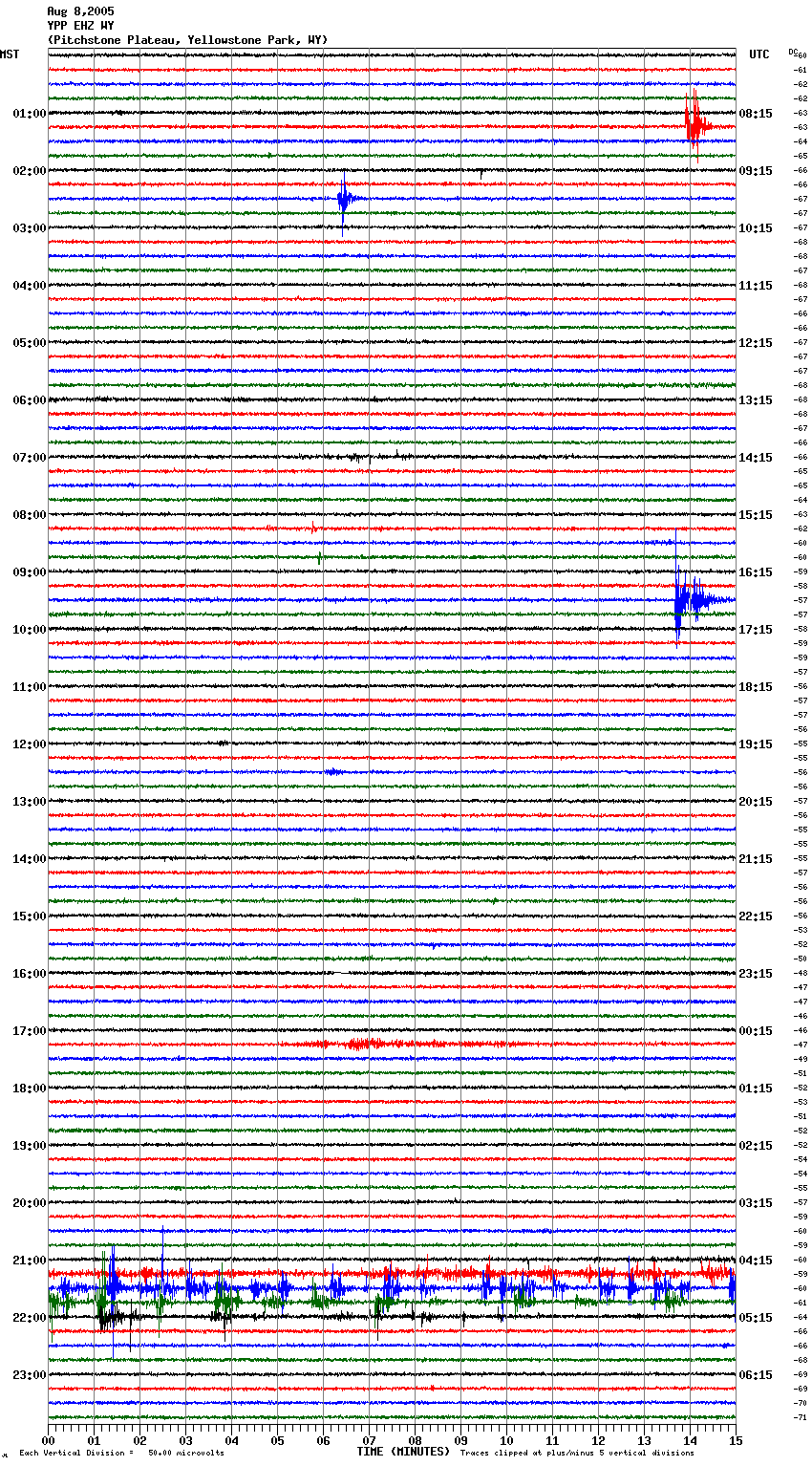Viewport: 812px width, 1466px height.
Task: Click the 15:15 UTC time label
Action: click(x=756, y=515)
